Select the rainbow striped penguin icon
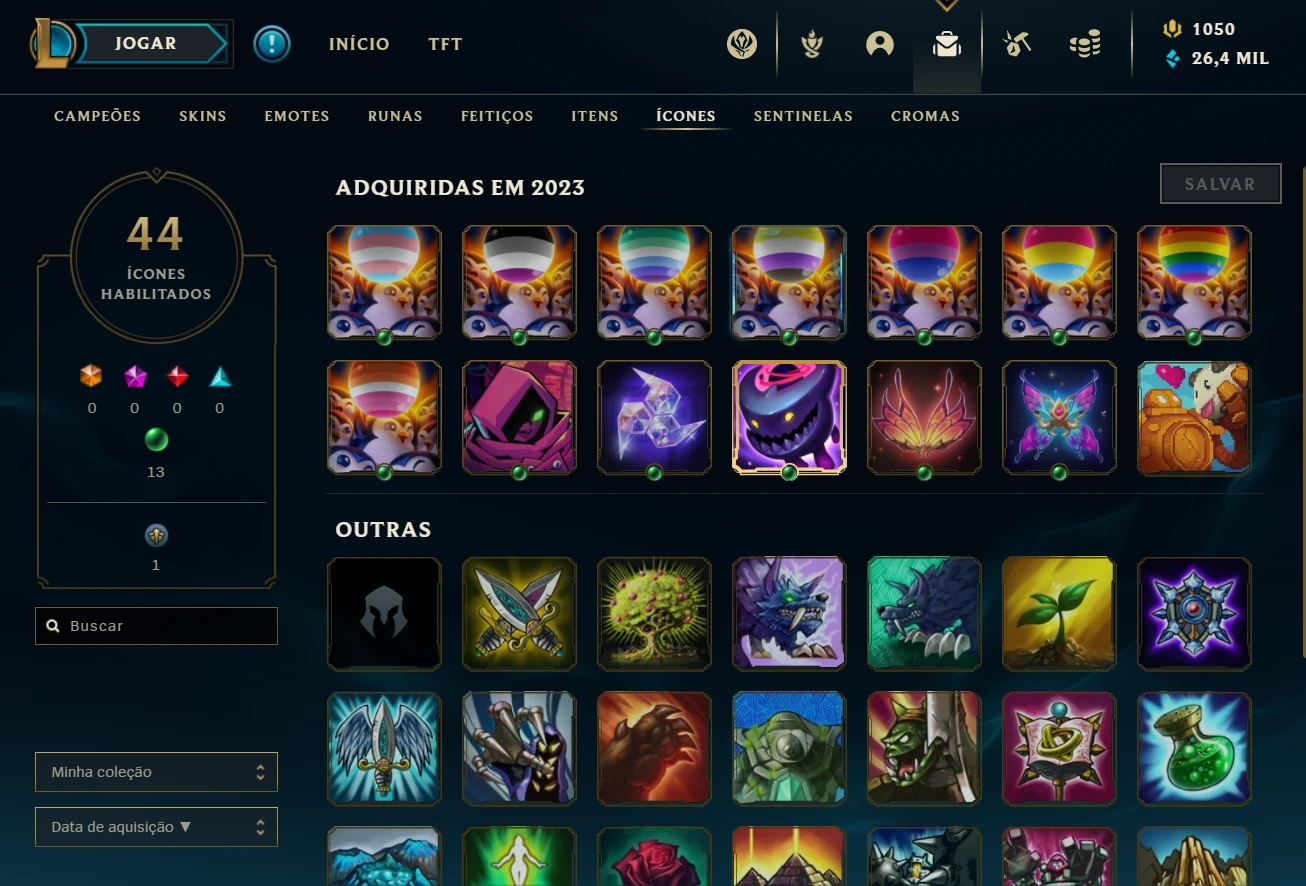The image size is (1306, 886). click(x=1194, y=282)
